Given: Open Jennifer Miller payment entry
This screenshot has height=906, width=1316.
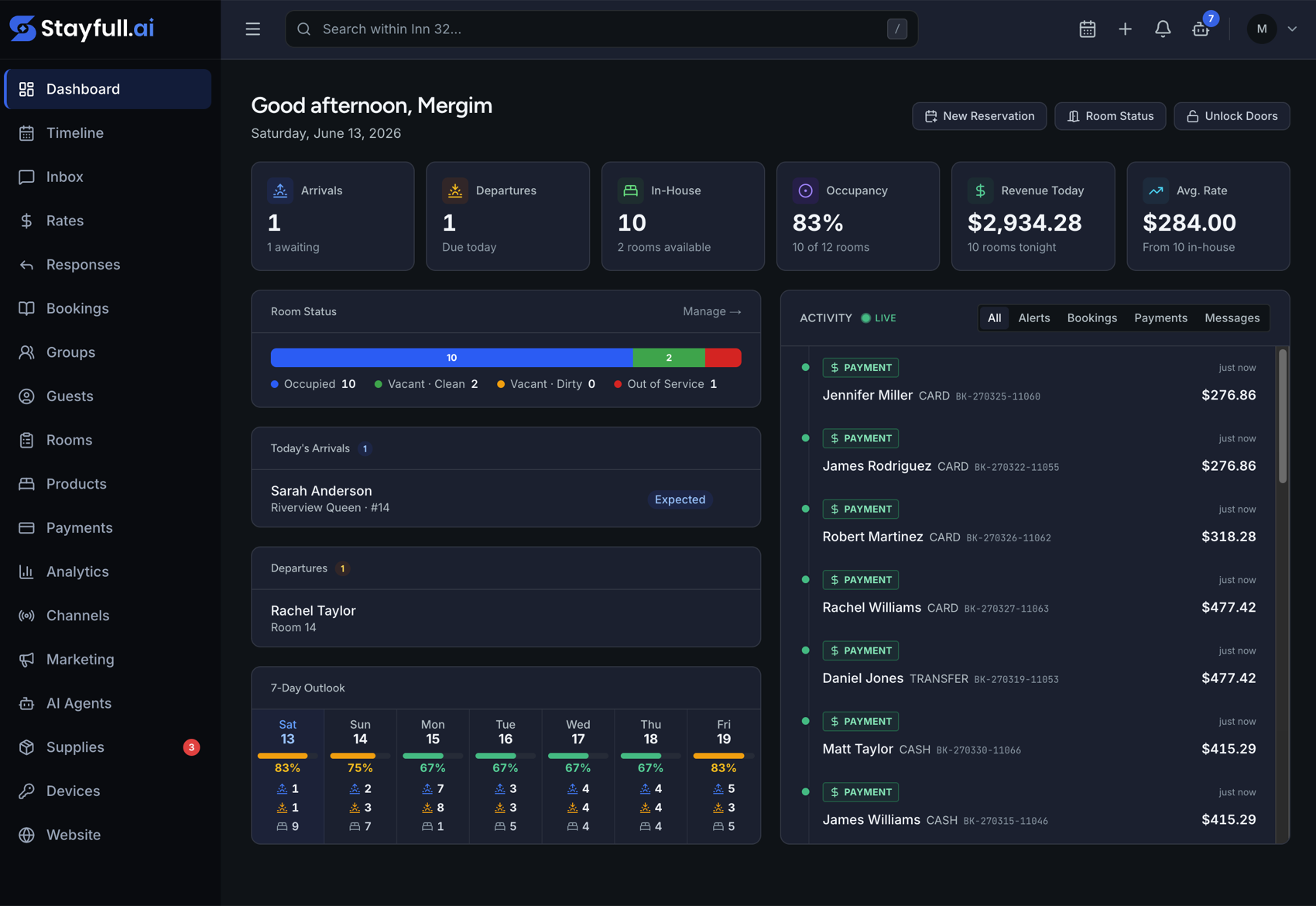Looking at the screenshot, I should coord(1039,382).
